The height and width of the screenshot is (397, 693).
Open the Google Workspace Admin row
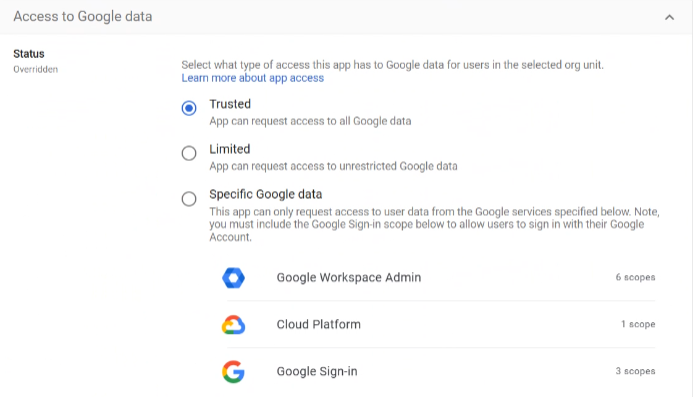[x=438, y=278]
